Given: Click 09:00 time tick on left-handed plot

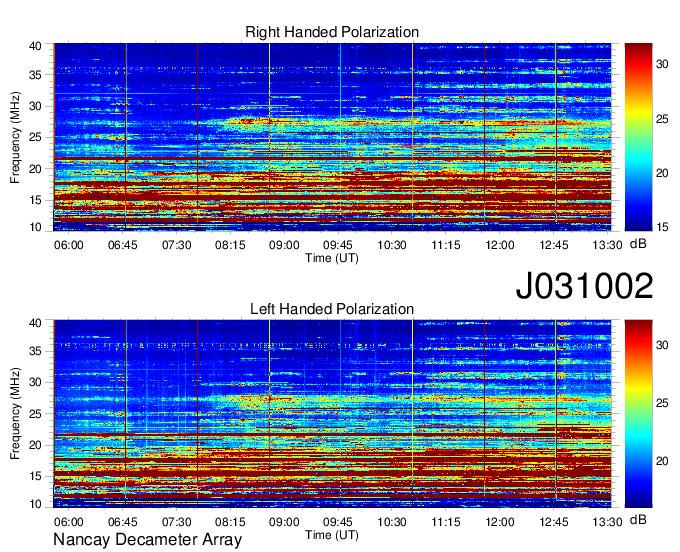Looking at the screenshot, I should click(284, 522).
